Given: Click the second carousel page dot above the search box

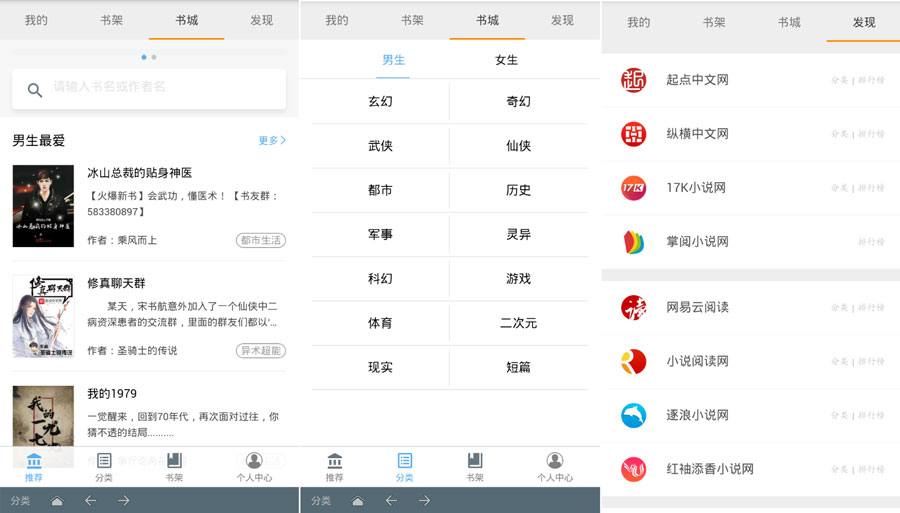Looking at the screenshot, I should click(154, 57).
